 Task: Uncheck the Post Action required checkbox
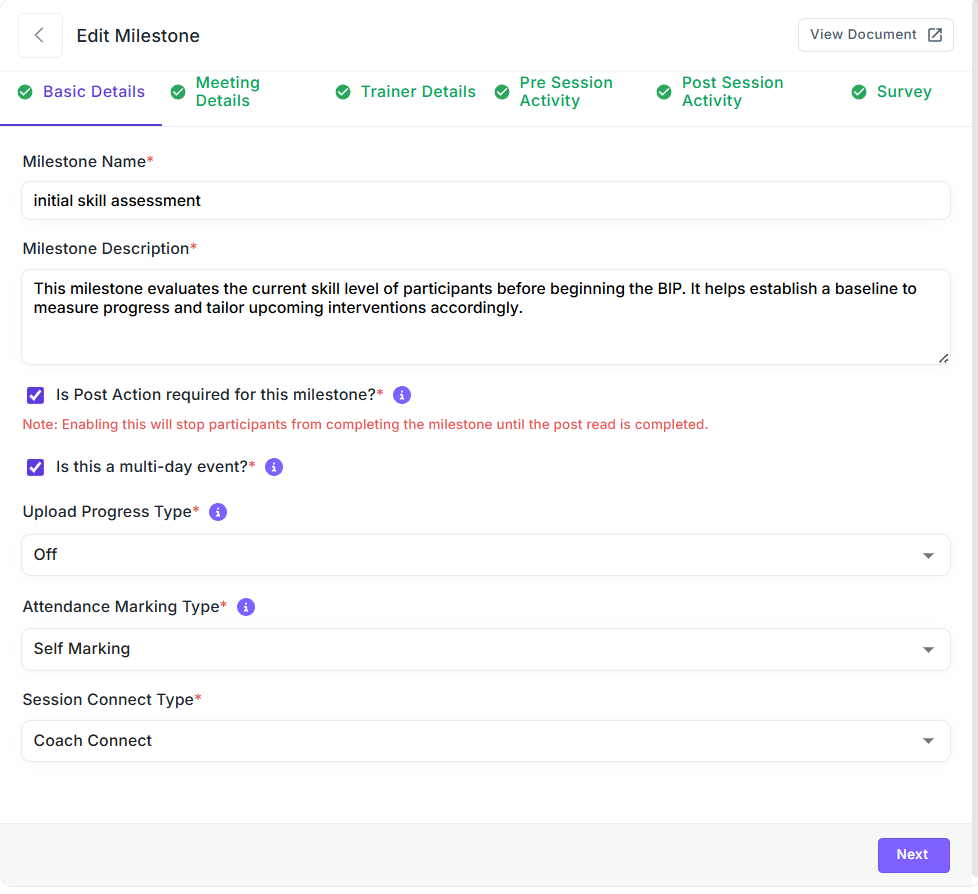[36, 395]
